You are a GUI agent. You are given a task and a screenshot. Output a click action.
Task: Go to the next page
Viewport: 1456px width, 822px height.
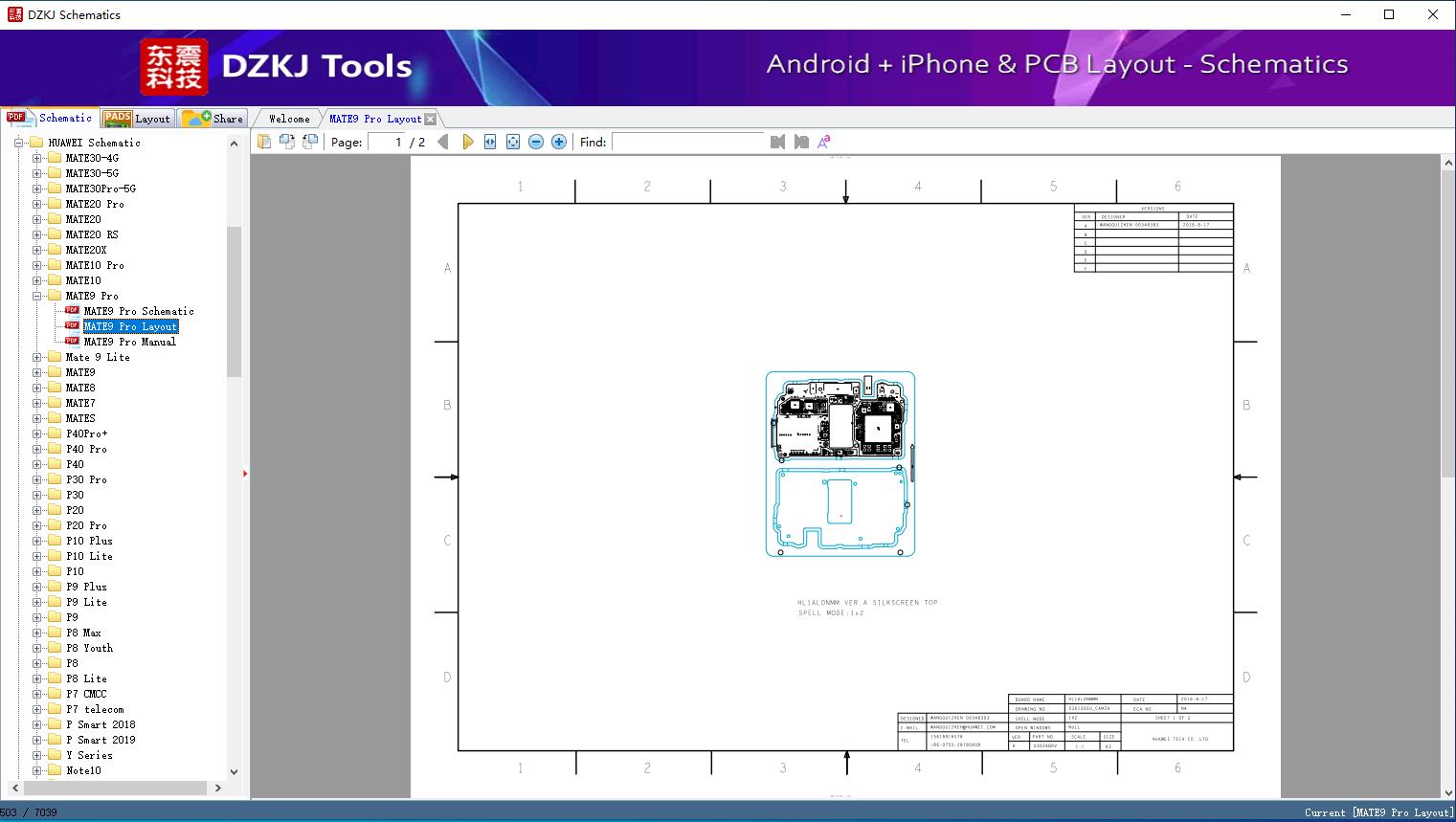point(467,142)
